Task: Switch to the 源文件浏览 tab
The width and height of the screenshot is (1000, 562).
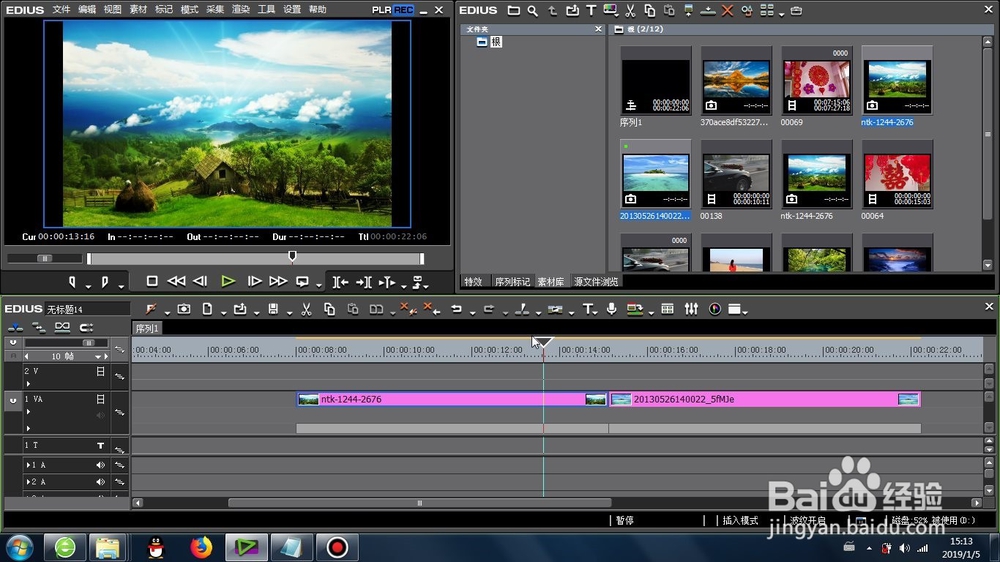Action: pos(596,281)
